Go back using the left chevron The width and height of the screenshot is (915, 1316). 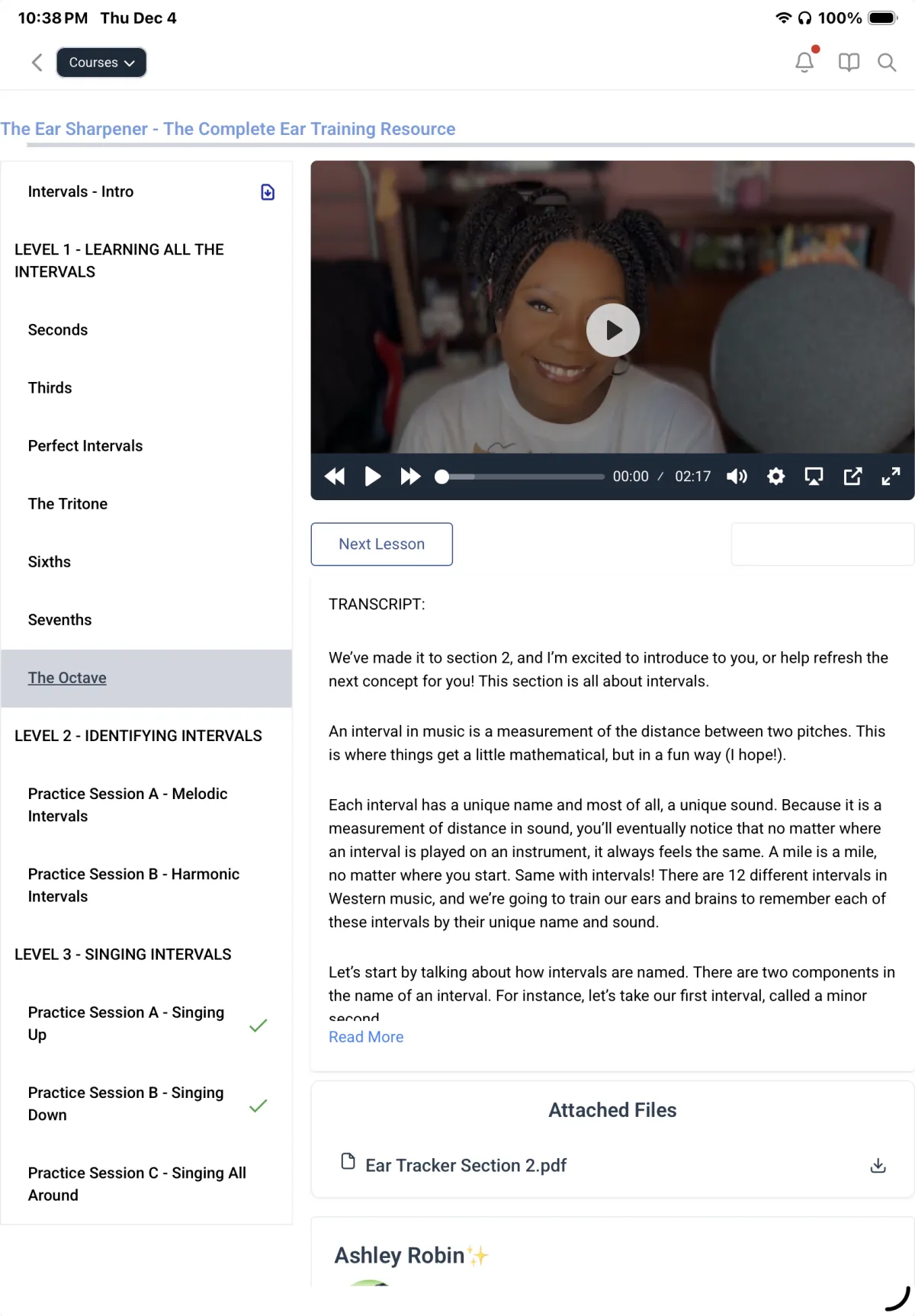click(37, 63)
